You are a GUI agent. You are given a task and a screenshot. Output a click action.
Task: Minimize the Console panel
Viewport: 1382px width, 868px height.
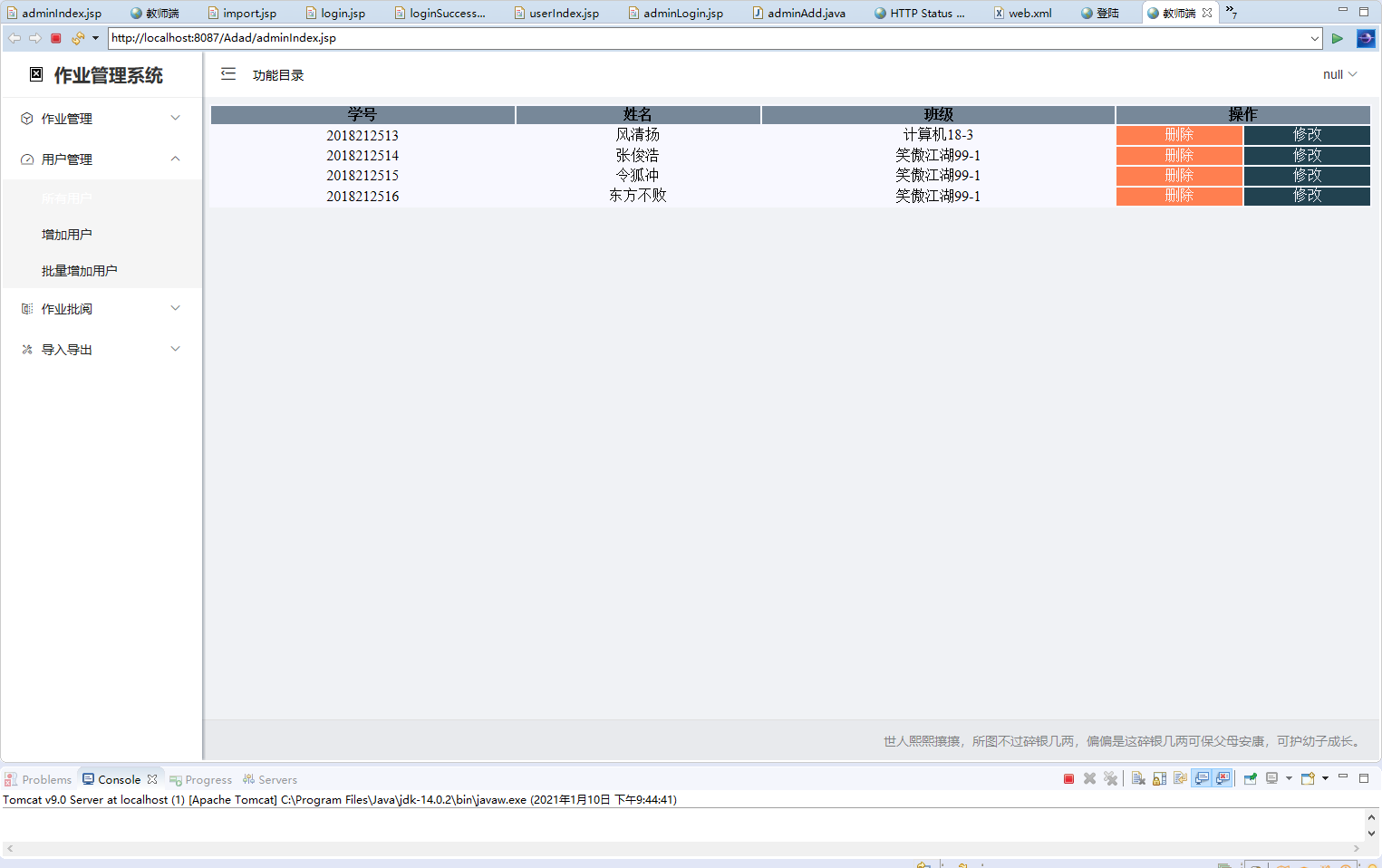coord(1343,776)
